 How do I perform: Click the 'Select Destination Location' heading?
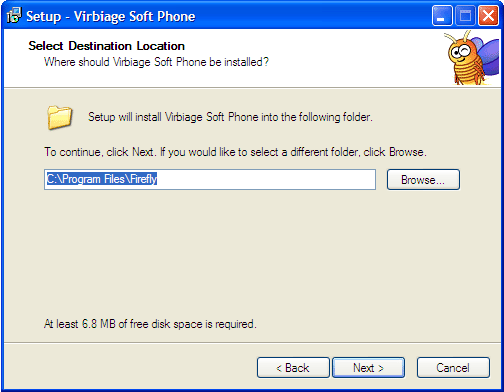106,46
